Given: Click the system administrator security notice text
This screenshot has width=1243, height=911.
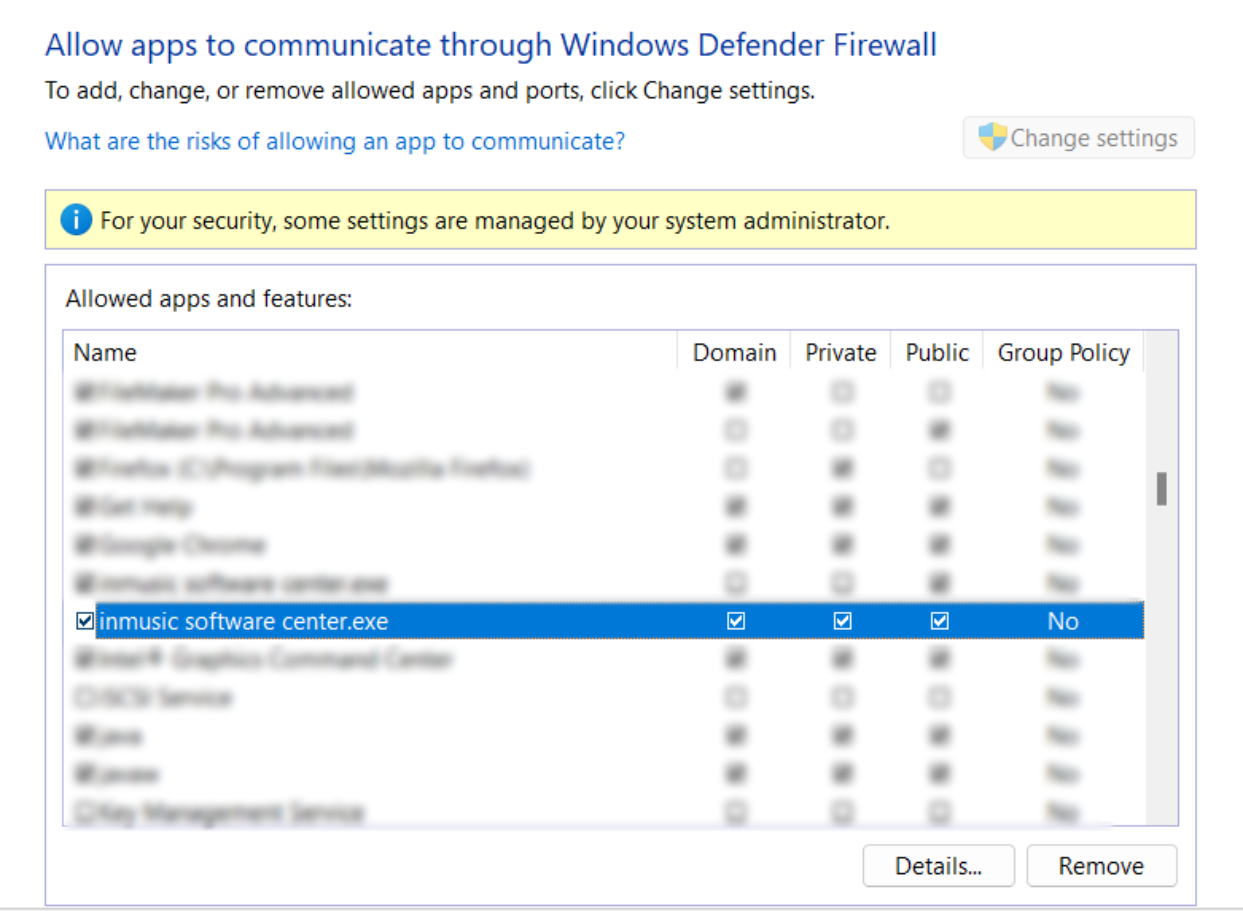Looking at the screenshot, I should 495,220.
